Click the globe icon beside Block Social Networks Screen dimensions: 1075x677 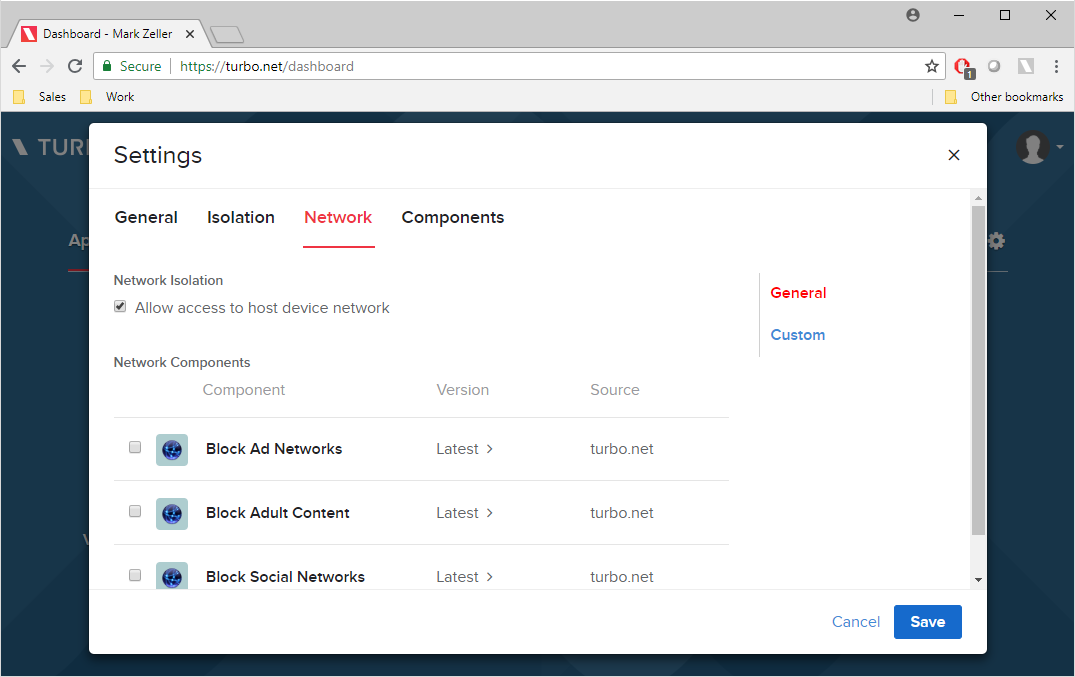pyautogui.click(x=171, y=576)
